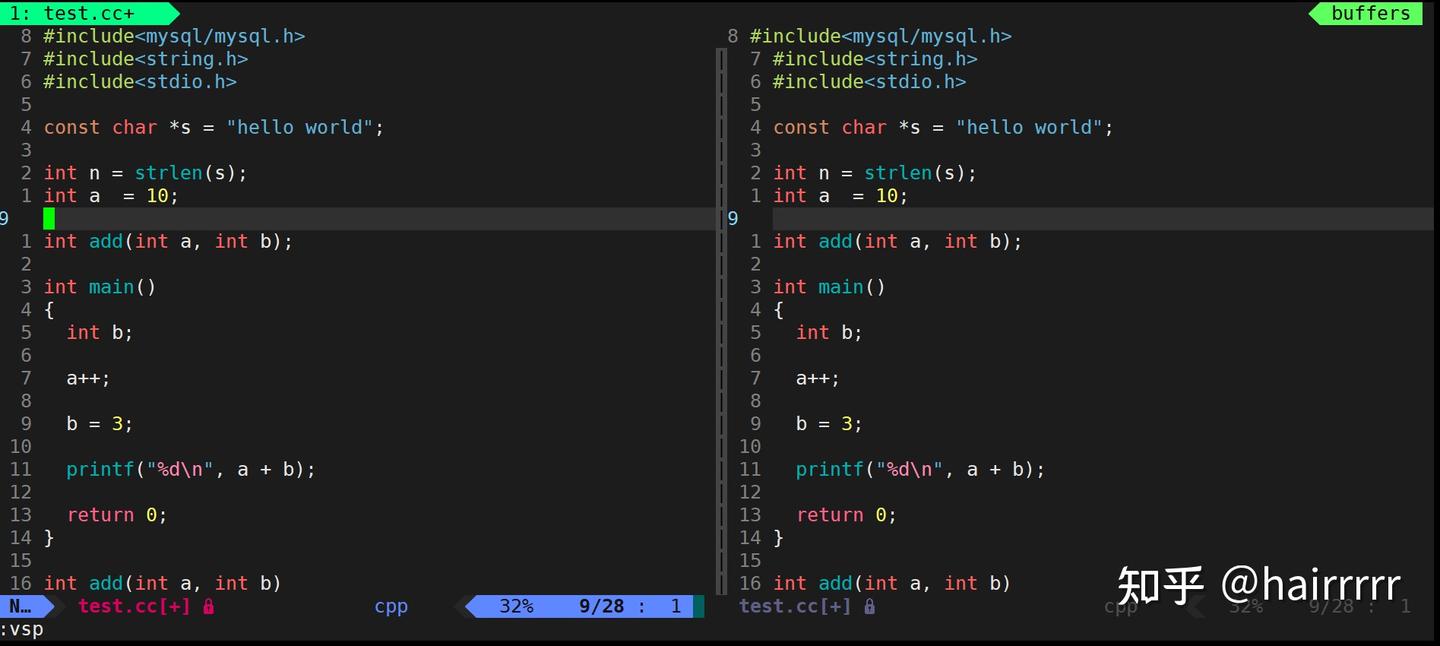Viewport: 1440px width, 646px height.
Task: Click the green cursor block on blank line 9
Action: (47, 217)
